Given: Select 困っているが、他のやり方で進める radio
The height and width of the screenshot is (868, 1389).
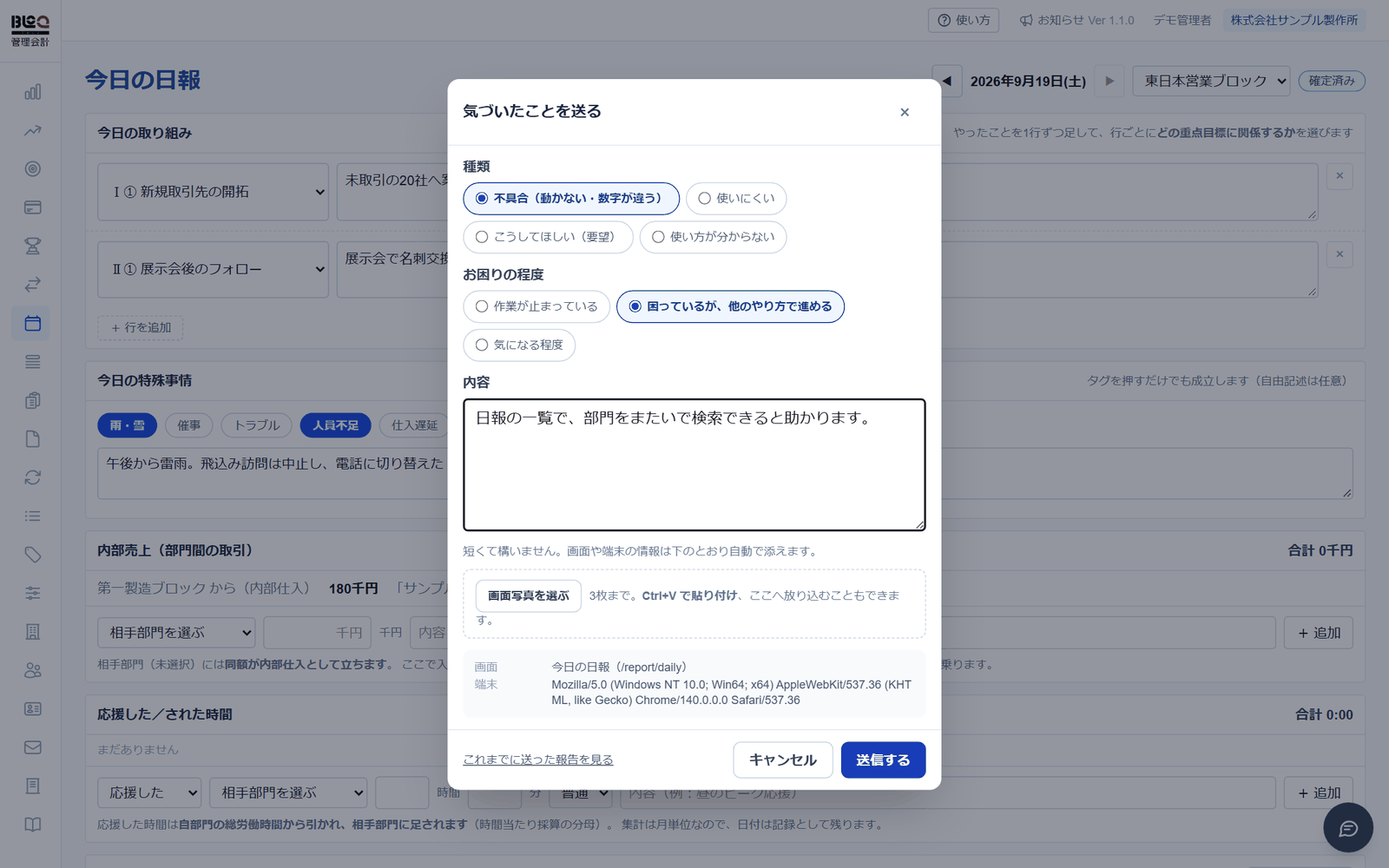Looking at the screenshot, I should tap(730, 306).
